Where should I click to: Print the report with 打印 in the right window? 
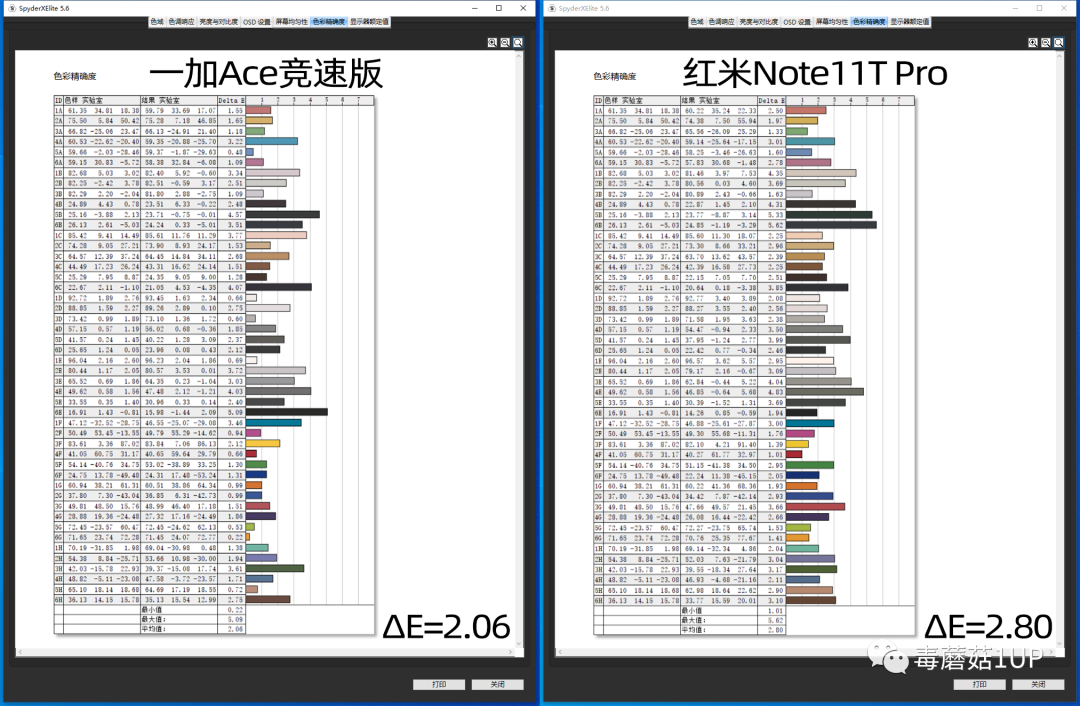(x=979, y=685)
